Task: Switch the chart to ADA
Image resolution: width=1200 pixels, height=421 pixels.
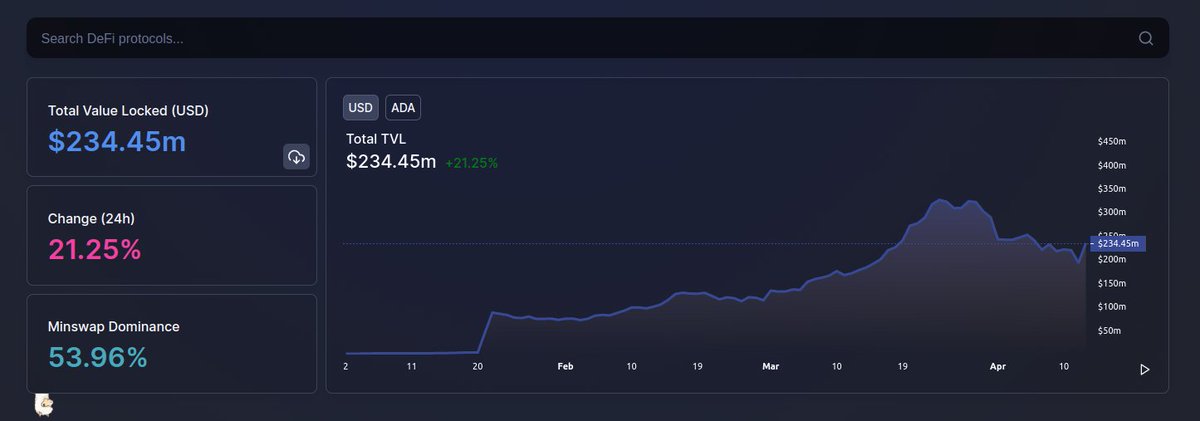Action: pos(404,107)
